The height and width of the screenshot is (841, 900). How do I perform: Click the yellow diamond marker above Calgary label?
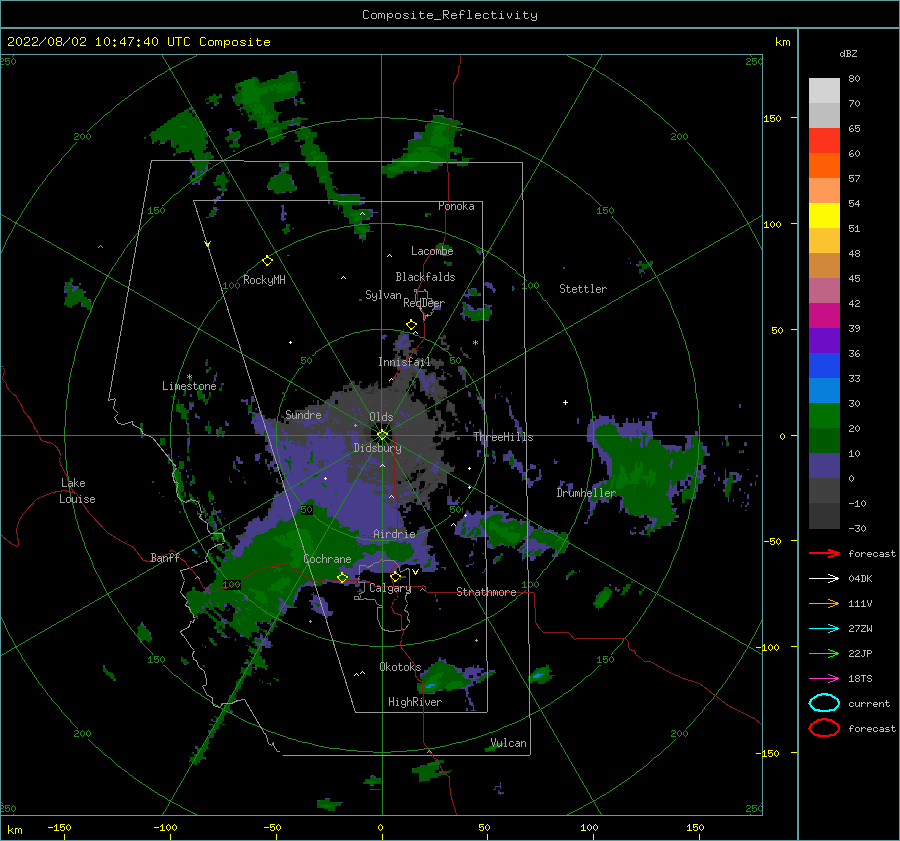coord(395,576)
